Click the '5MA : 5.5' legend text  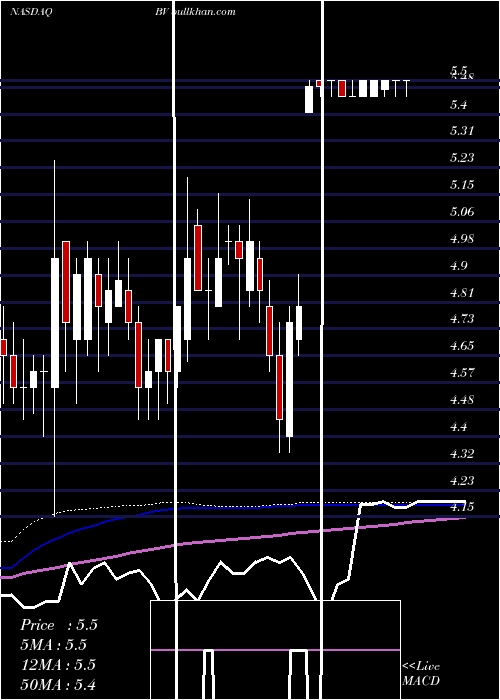54,645
